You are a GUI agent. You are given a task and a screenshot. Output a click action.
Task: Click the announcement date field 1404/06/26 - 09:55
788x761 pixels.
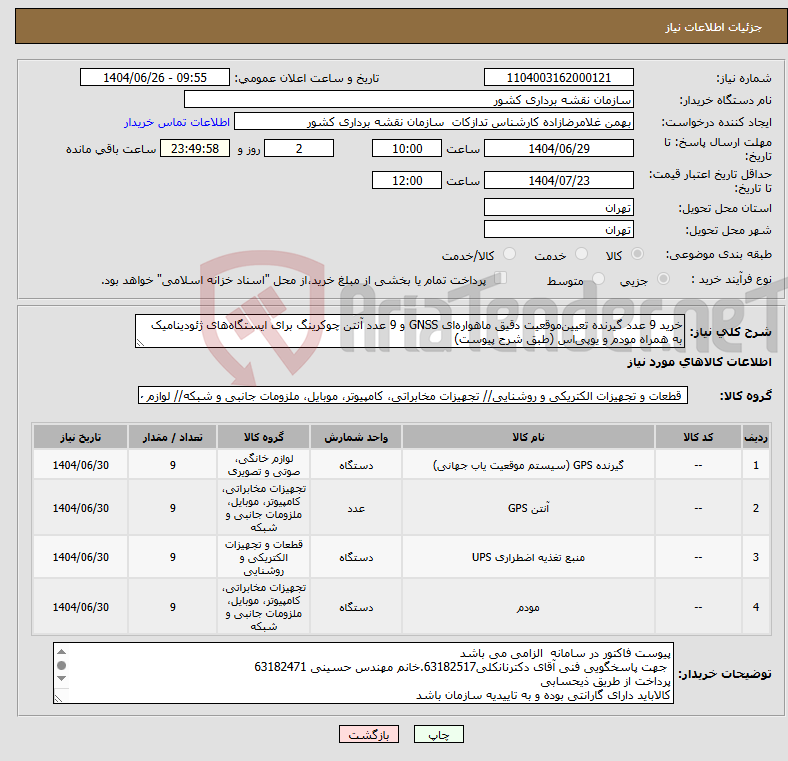[155, 77]
